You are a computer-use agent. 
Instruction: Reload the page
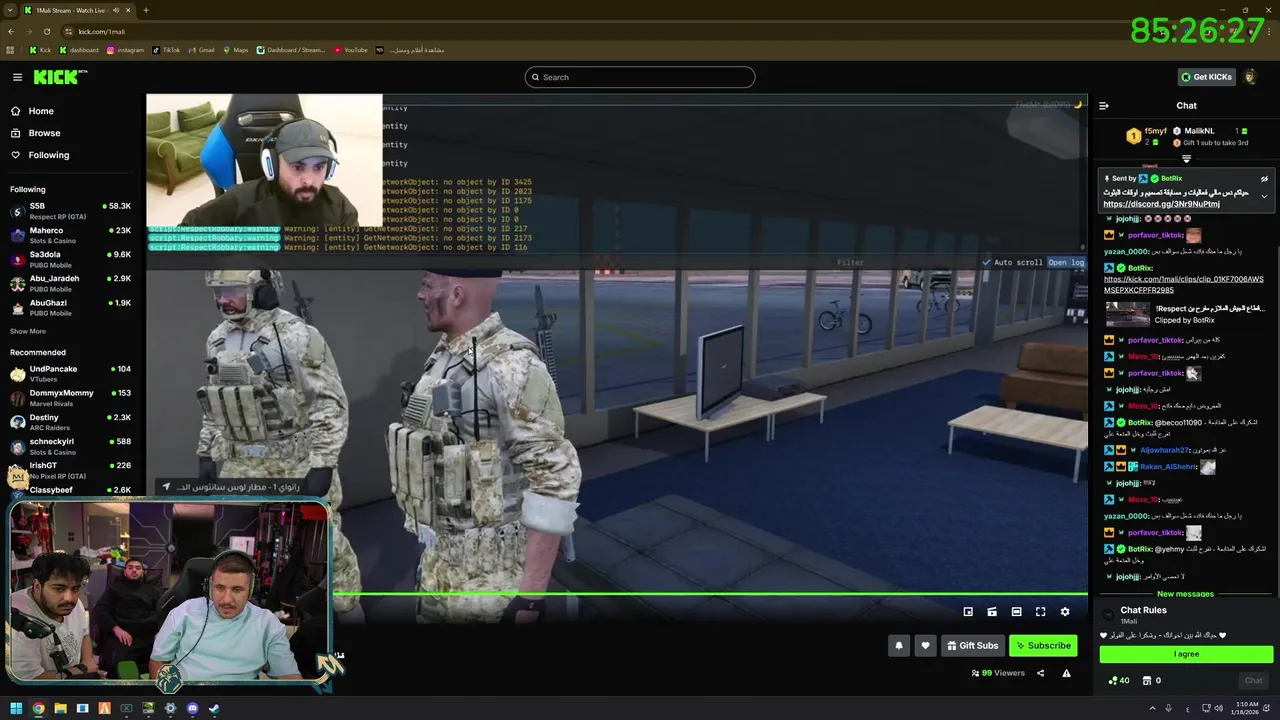pos(48,31)
